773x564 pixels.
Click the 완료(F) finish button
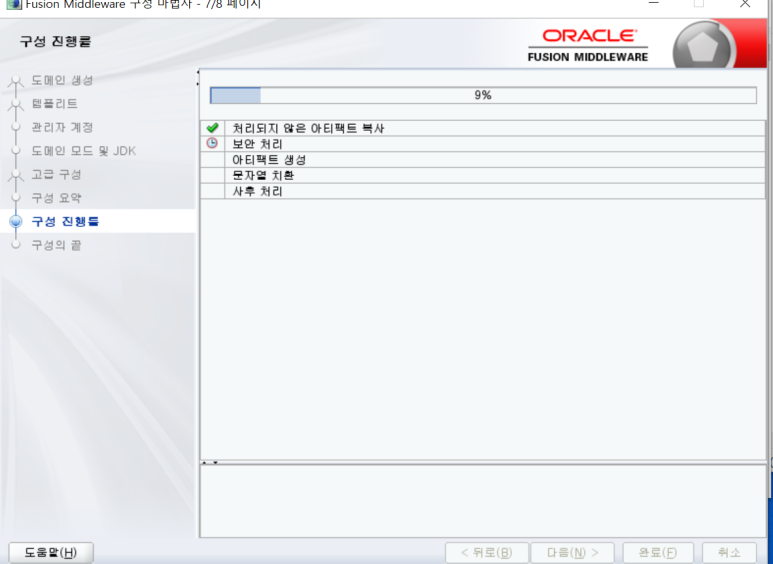658,553
